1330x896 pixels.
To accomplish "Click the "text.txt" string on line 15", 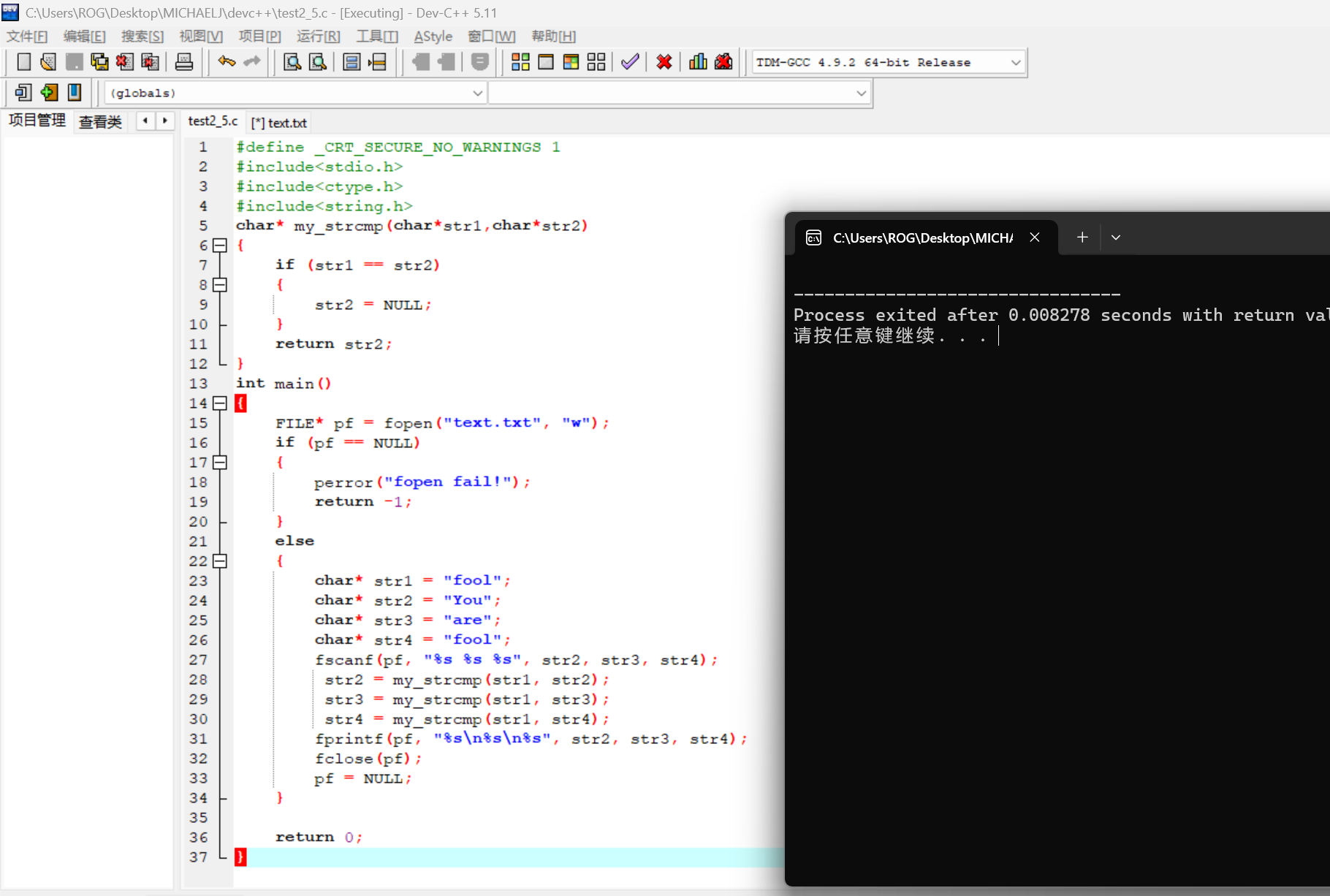I will pos(493,422).
